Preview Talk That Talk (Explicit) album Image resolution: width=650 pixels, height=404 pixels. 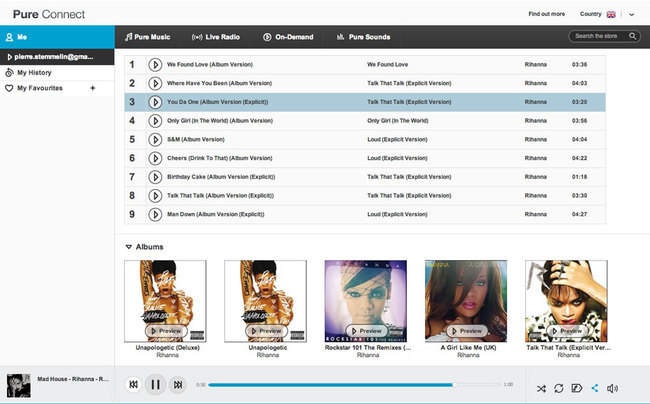pos(567,331)
